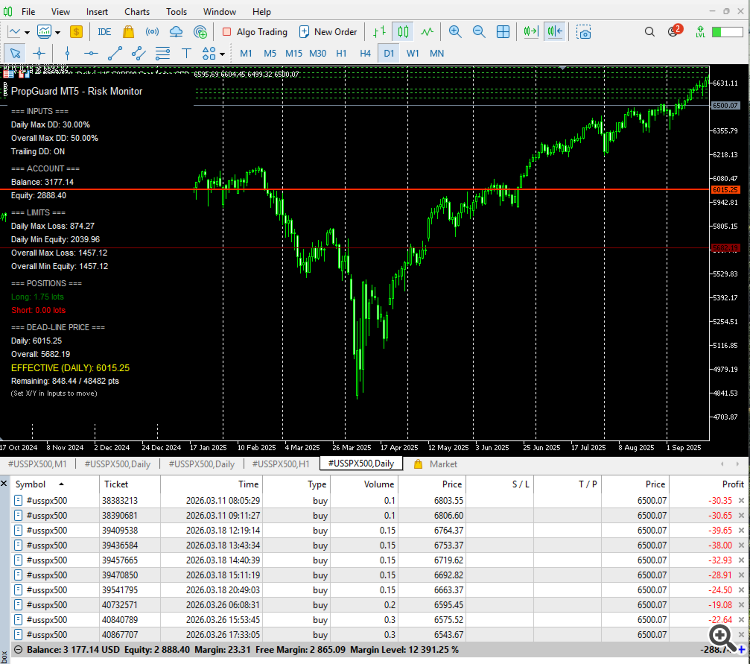
Task: Select the horizontal line drawing tool
Action: point(91,54)
